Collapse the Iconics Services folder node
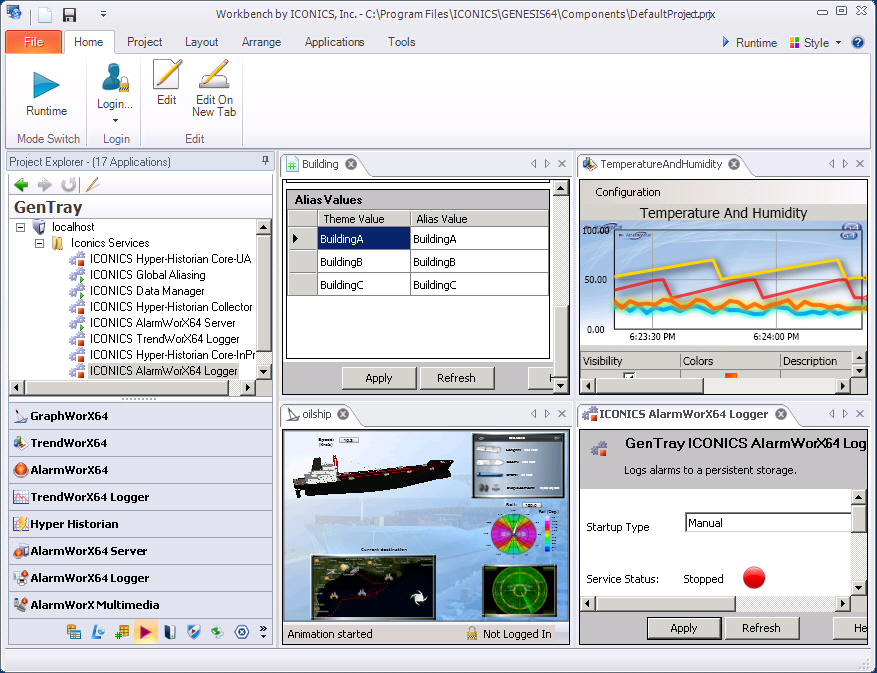 point(40,243)
